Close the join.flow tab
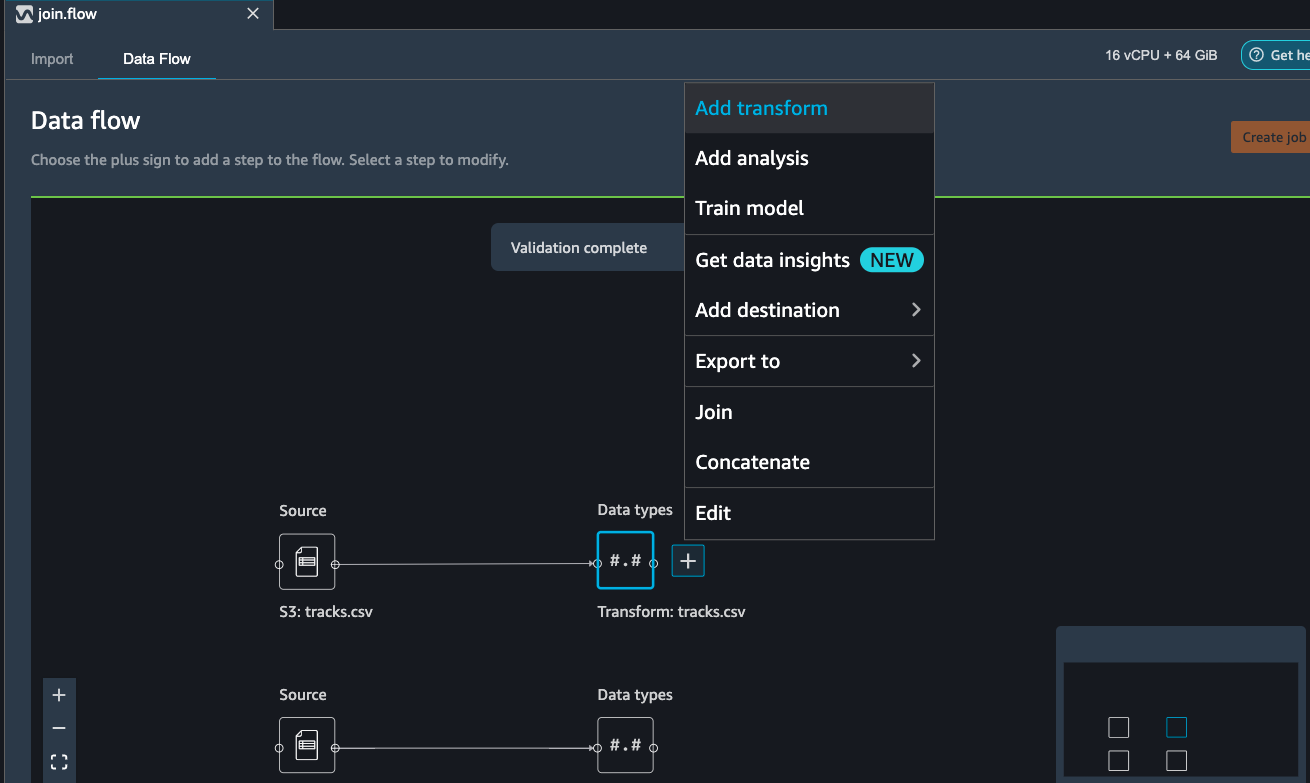This screenshot has height=783, width=1310. [253, 14]
